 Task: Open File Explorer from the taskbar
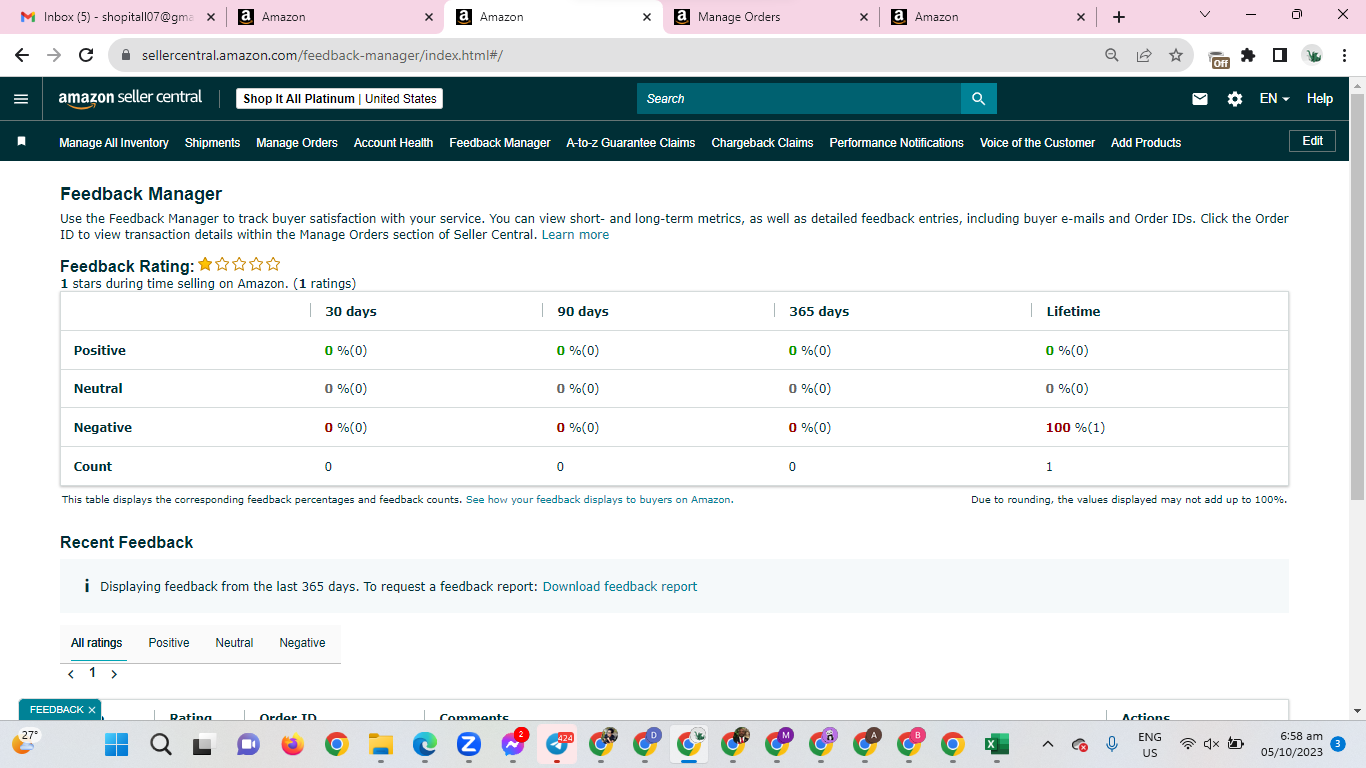(380, 744)
